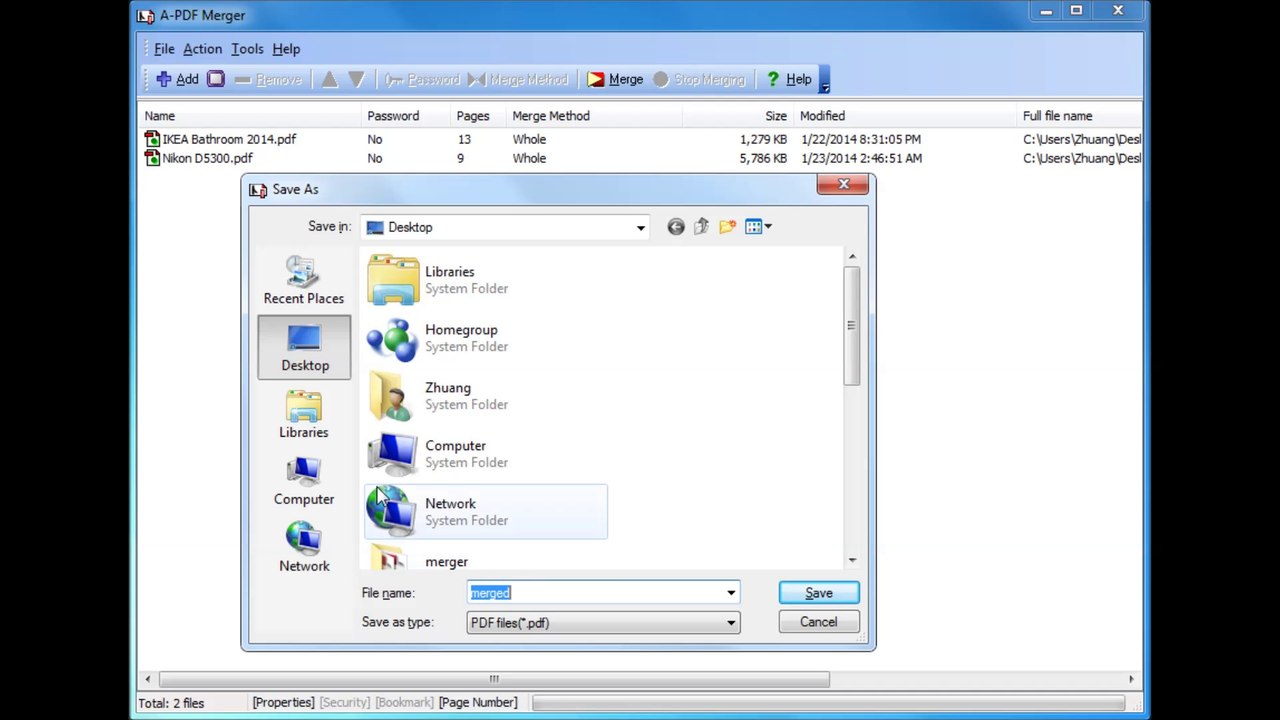The height and width of the screenshot is (720, 1280).
Task: Go up one folder level
Action: pos(701,227)
